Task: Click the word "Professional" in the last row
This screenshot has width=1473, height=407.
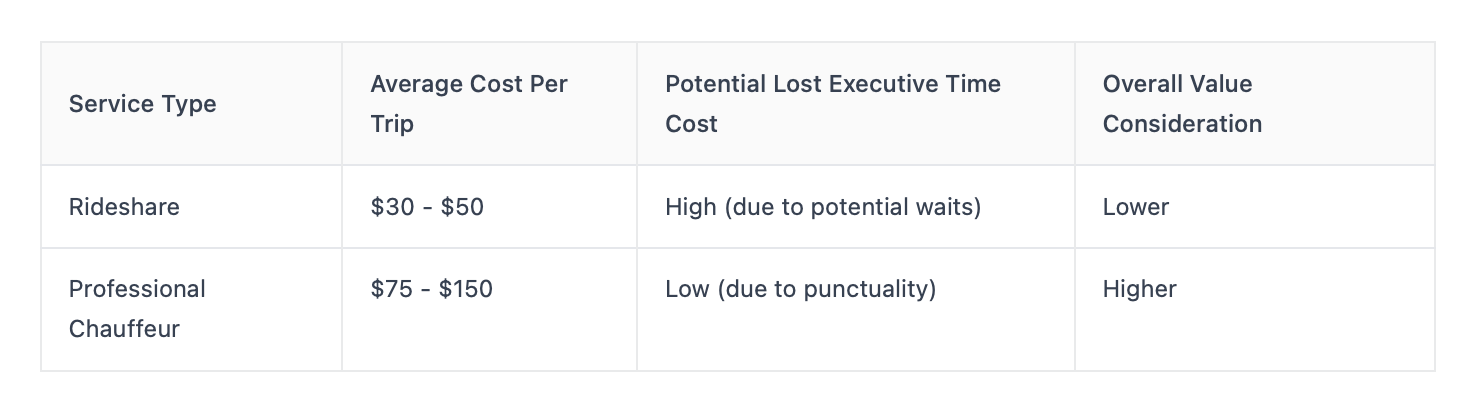Action: pyautogui.click(x=137, y=289)
